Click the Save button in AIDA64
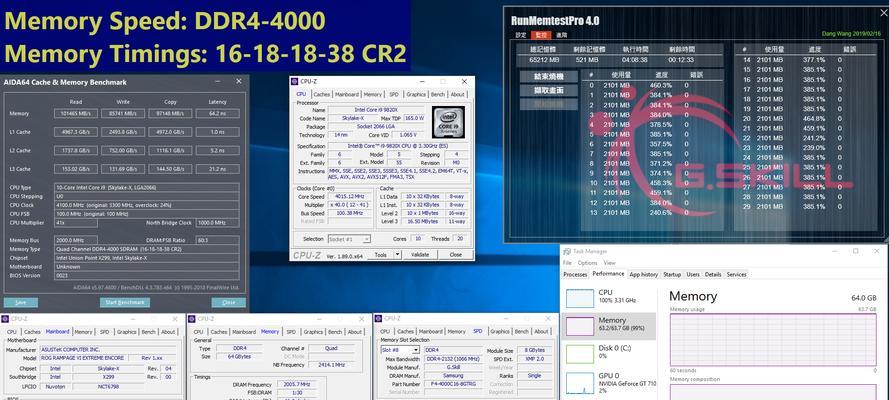889x400 pixels. [x=21, y=303]
